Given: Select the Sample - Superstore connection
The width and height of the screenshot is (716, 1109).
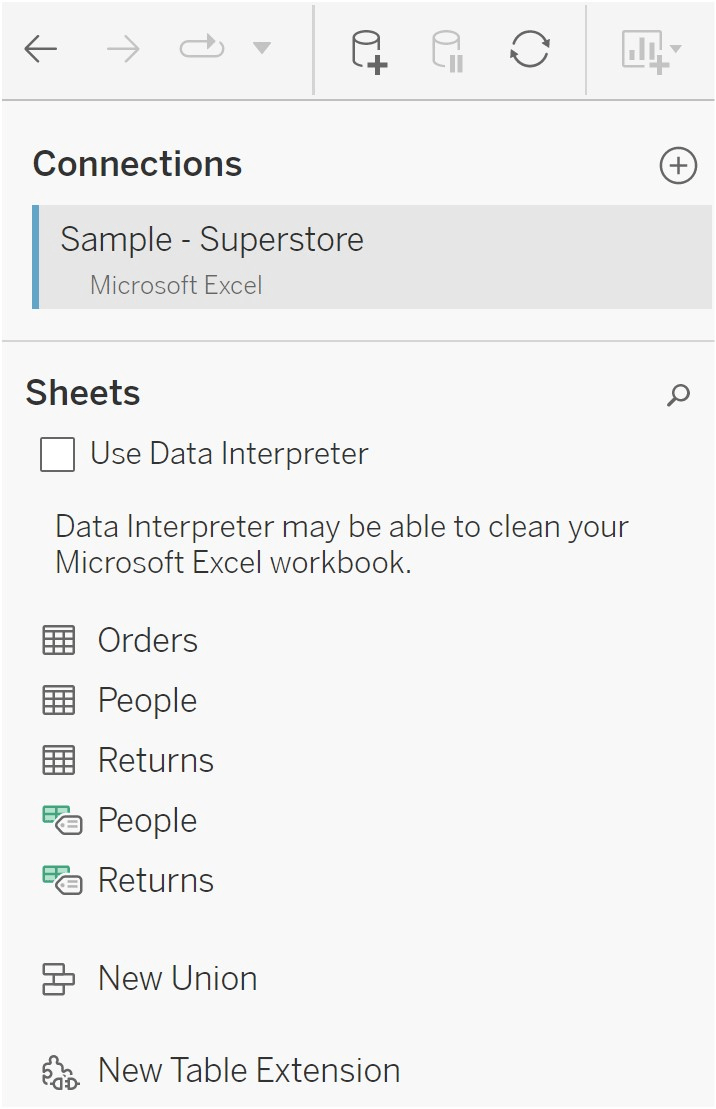Looking at the screenshot, I should click(x=211, y=240).
